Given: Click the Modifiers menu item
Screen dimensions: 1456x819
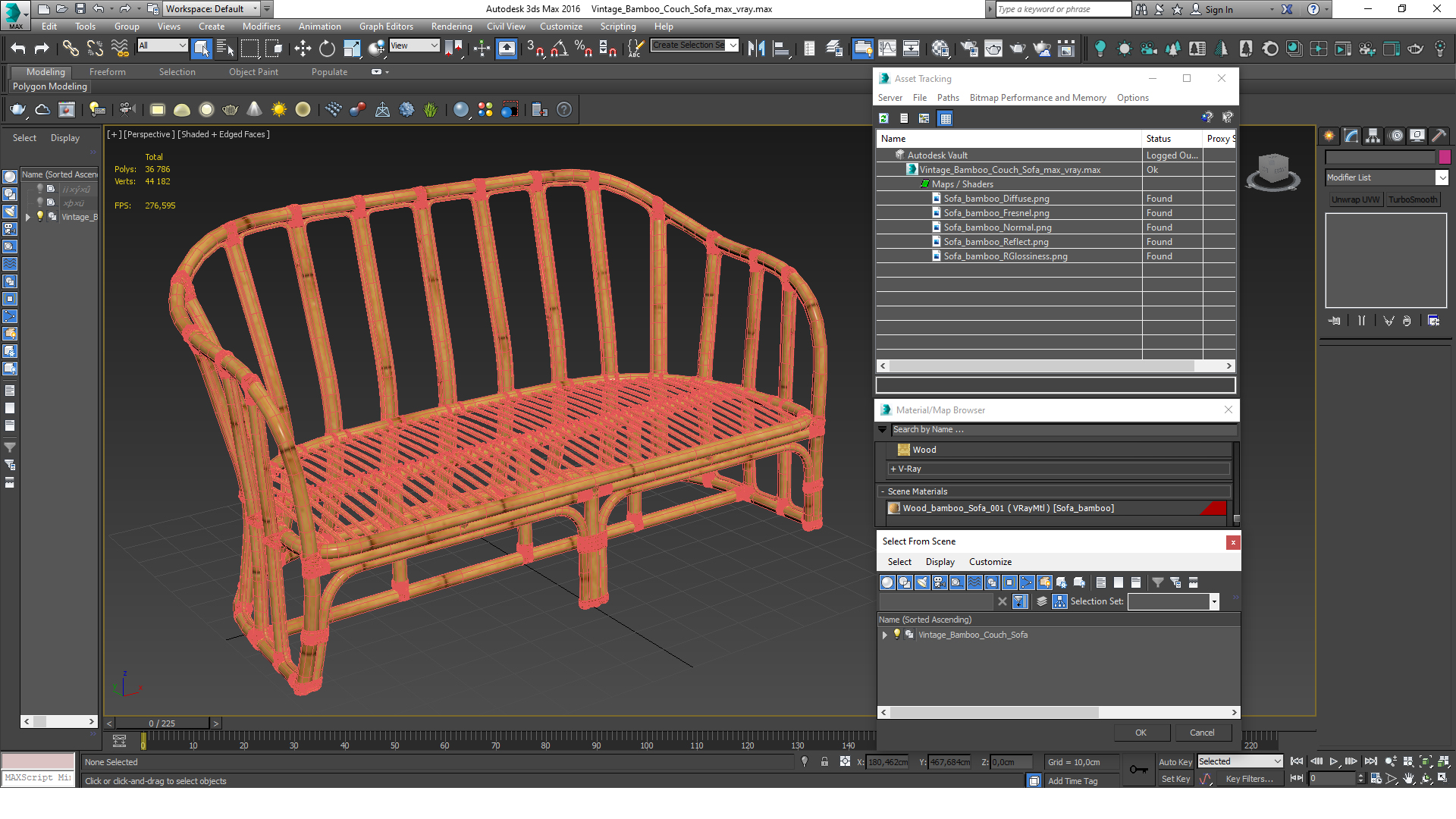Looking at the screenshot, I should 262,24.
